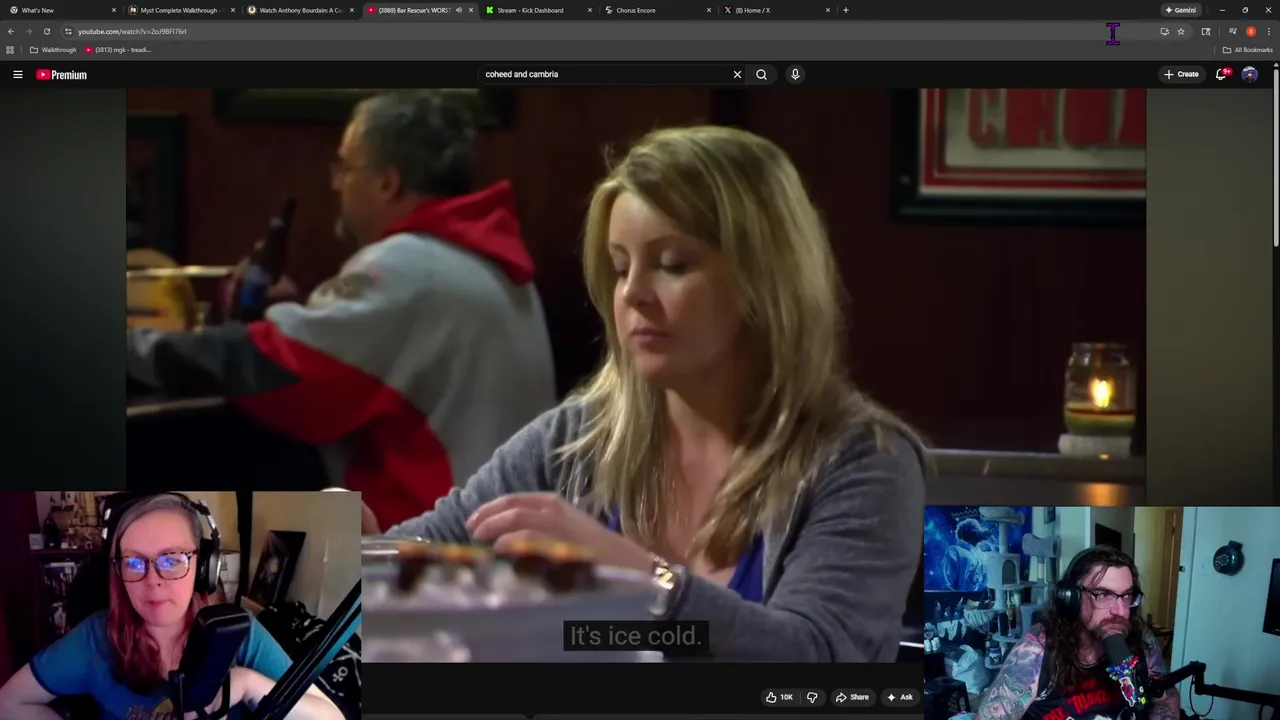Image resolution: width=1280 pixels, height=720 pixels.
Task: Open a new browser tab
Action: tap(846, 10)
